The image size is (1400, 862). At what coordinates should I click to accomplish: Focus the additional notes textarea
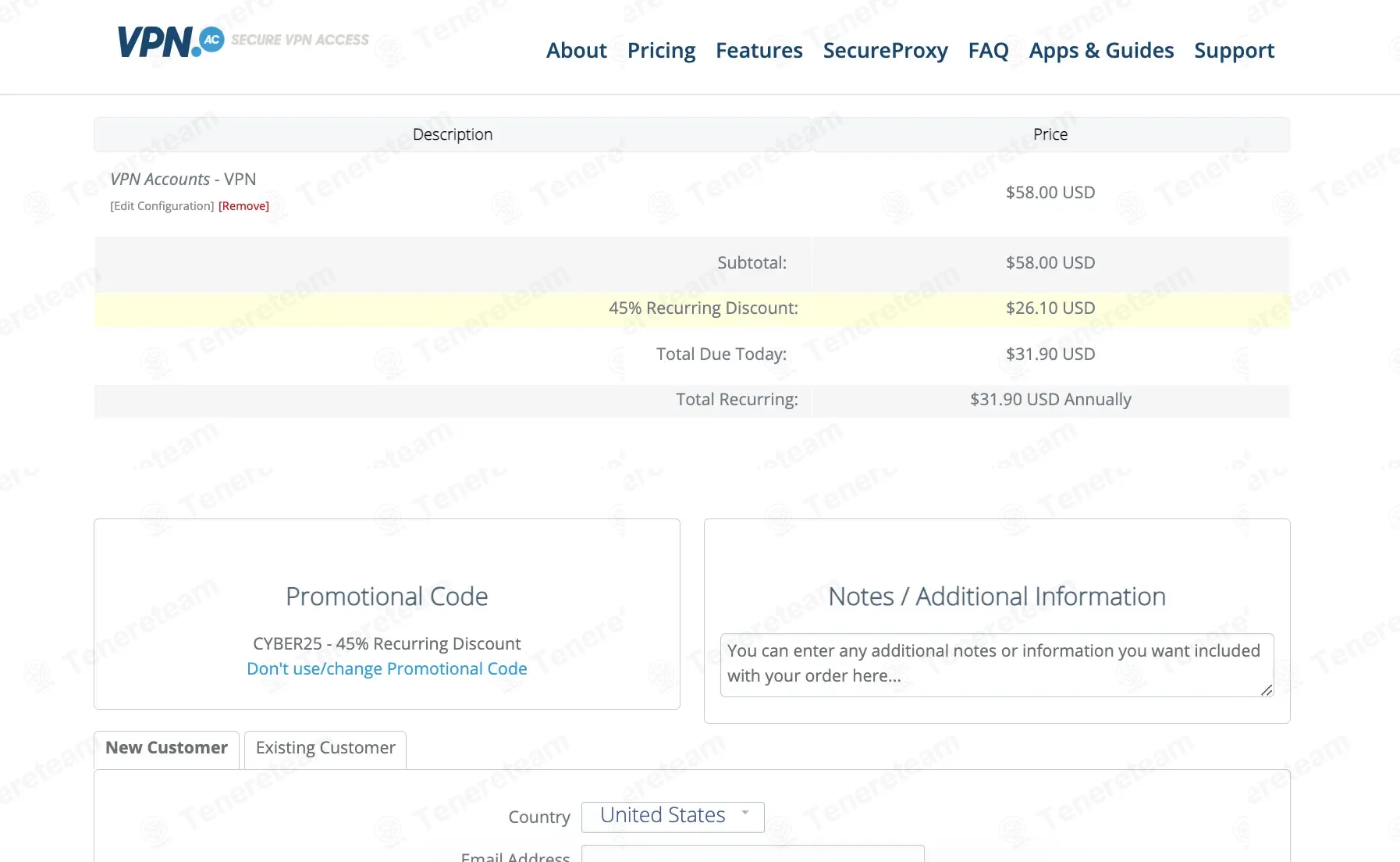(997, 664)
